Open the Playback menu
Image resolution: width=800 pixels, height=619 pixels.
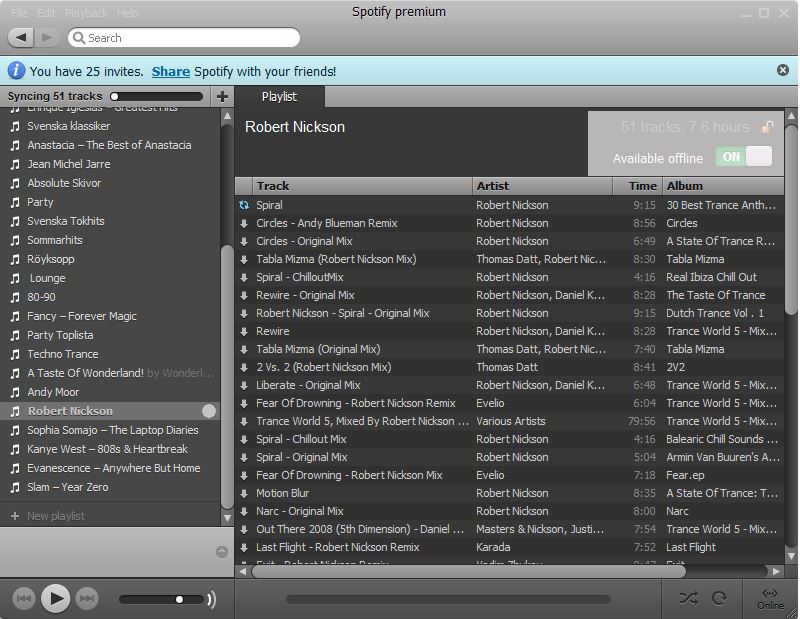(x=86, y=13)
